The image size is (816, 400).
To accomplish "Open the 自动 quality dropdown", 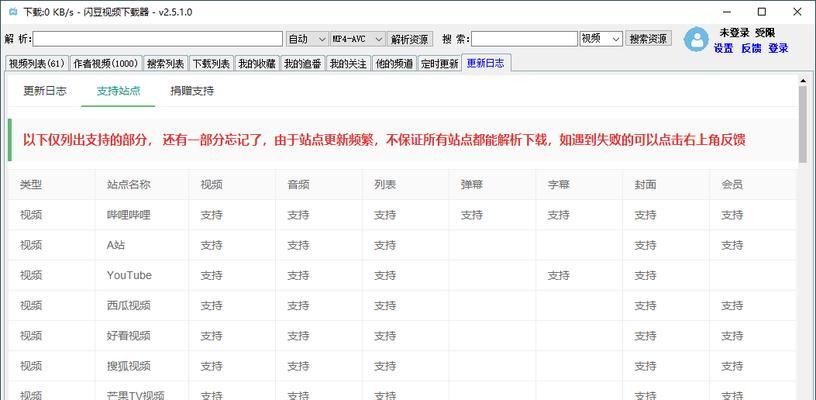I will 307,39.
